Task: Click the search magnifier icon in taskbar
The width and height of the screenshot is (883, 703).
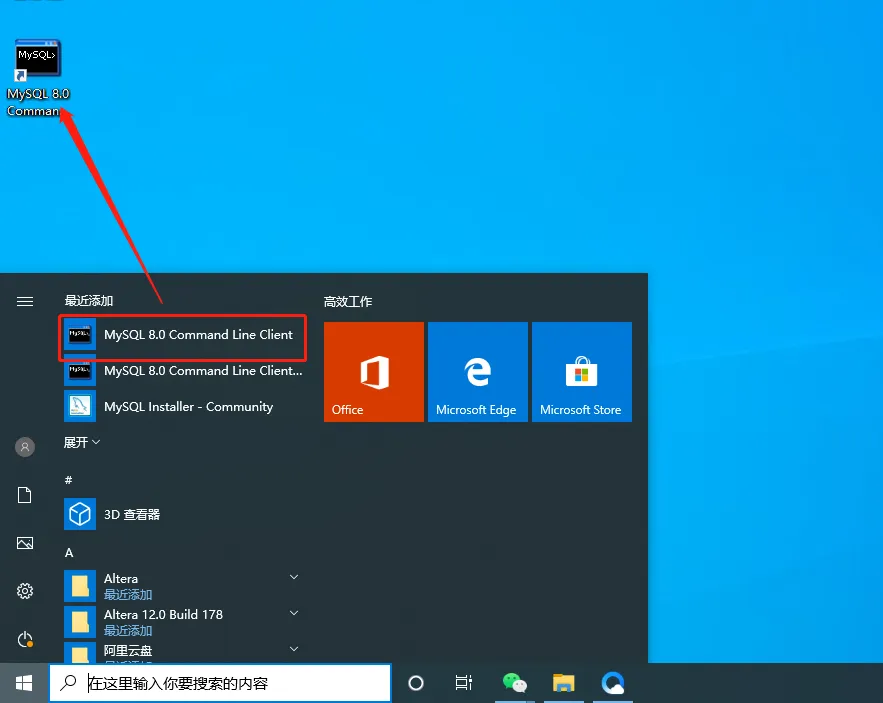Action: [x=68, y=683]
